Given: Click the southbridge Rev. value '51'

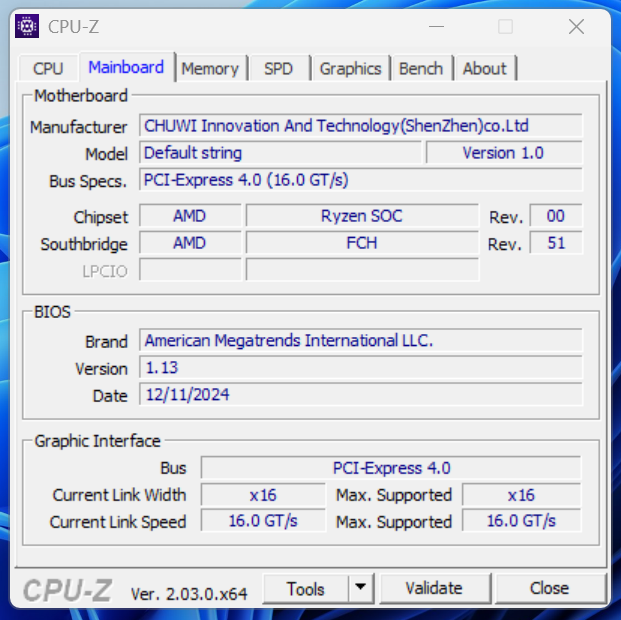Looking at the screenshot, I should pyautogui.click(x=556, y=243).
